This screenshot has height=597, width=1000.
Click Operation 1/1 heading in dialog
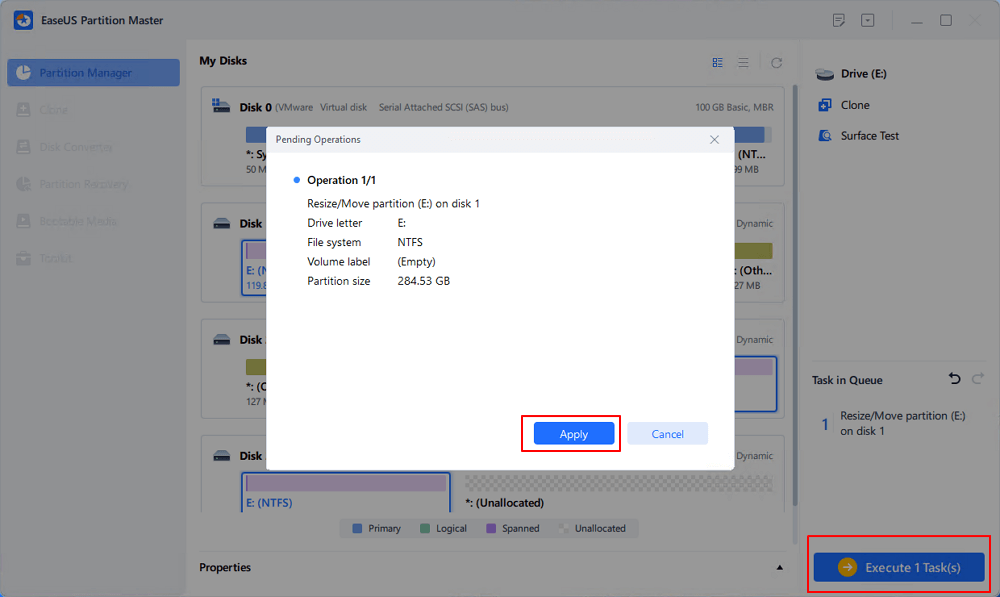click(341, 181)
